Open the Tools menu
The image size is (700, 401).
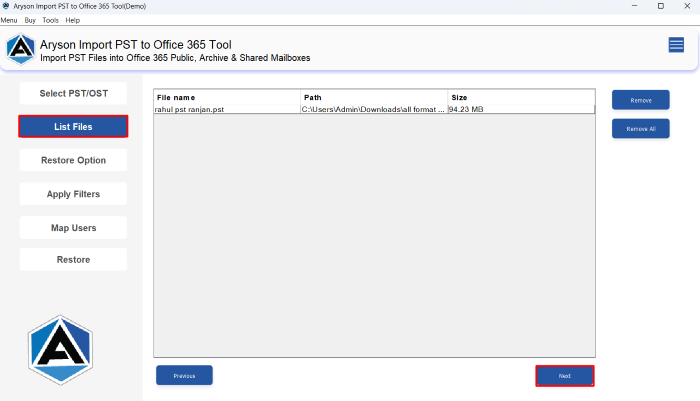point(50,20)
